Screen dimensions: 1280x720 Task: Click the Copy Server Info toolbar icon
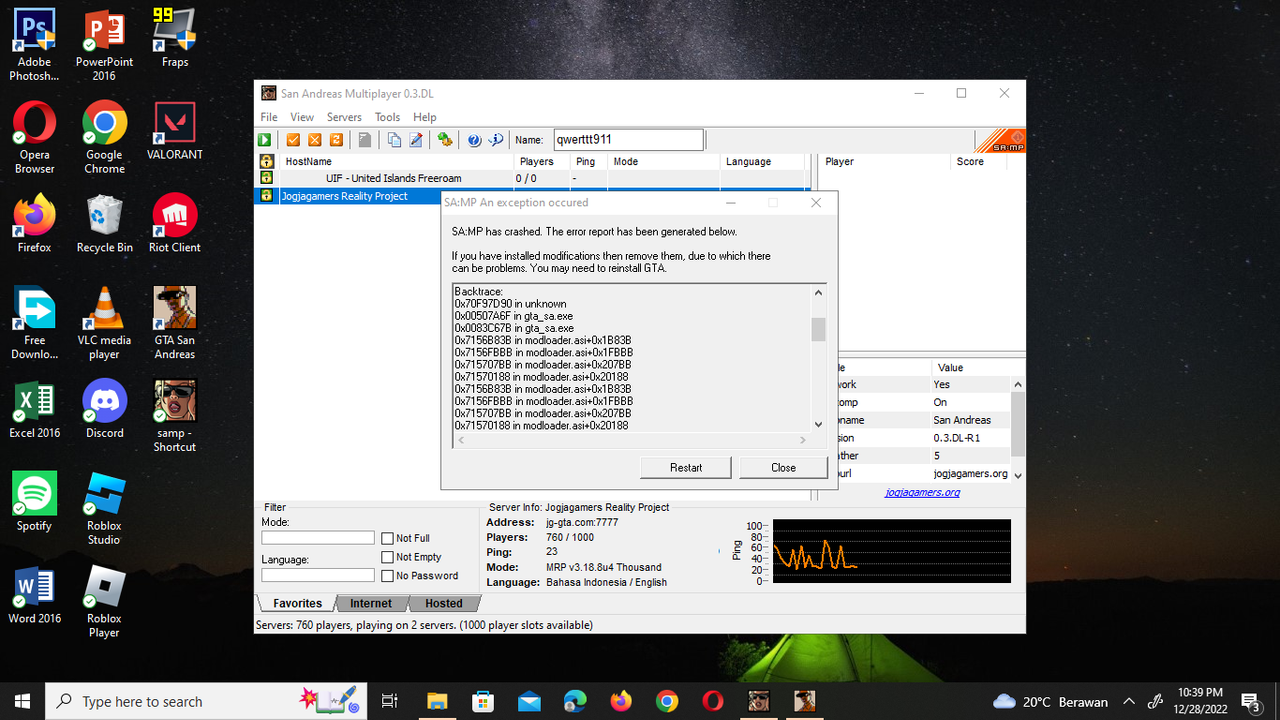[394, 141]
